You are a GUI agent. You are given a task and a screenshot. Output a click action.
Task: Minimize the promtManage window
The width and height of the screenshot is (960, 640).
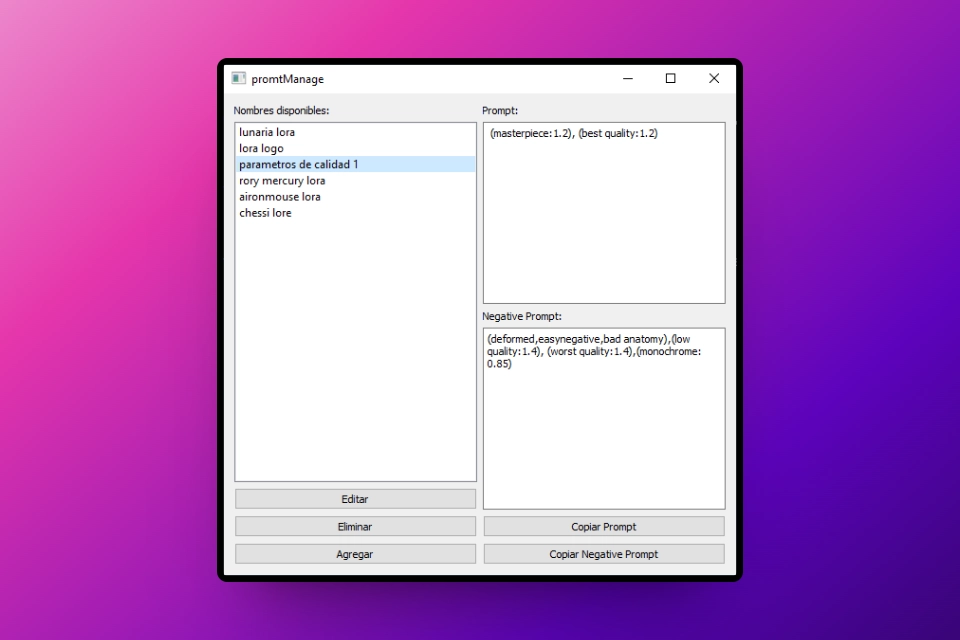tap(628, 78)
